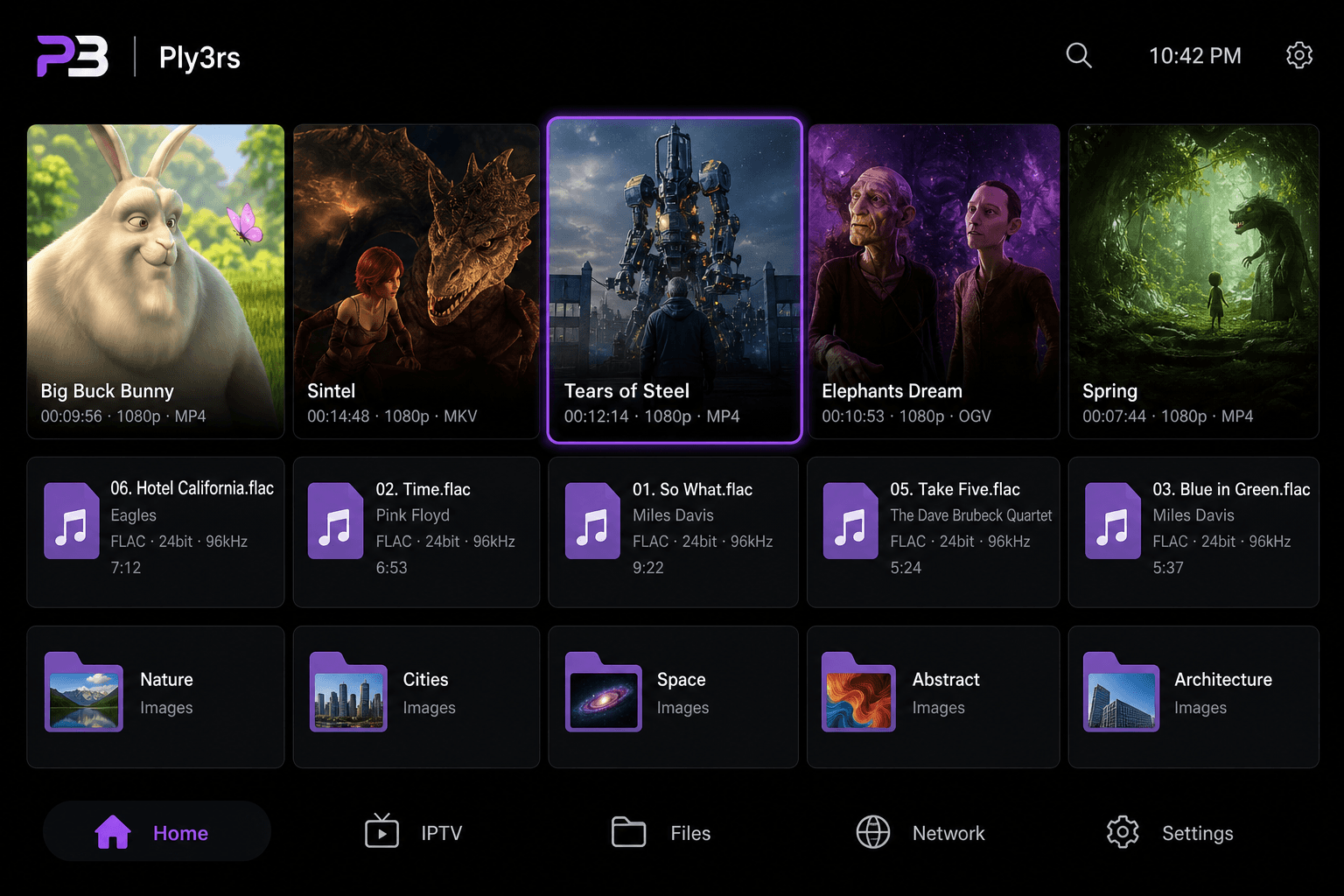Screen dimensions: 1344x896
Task: Click the Space folder icon
Action: click(x=604, y=691)
